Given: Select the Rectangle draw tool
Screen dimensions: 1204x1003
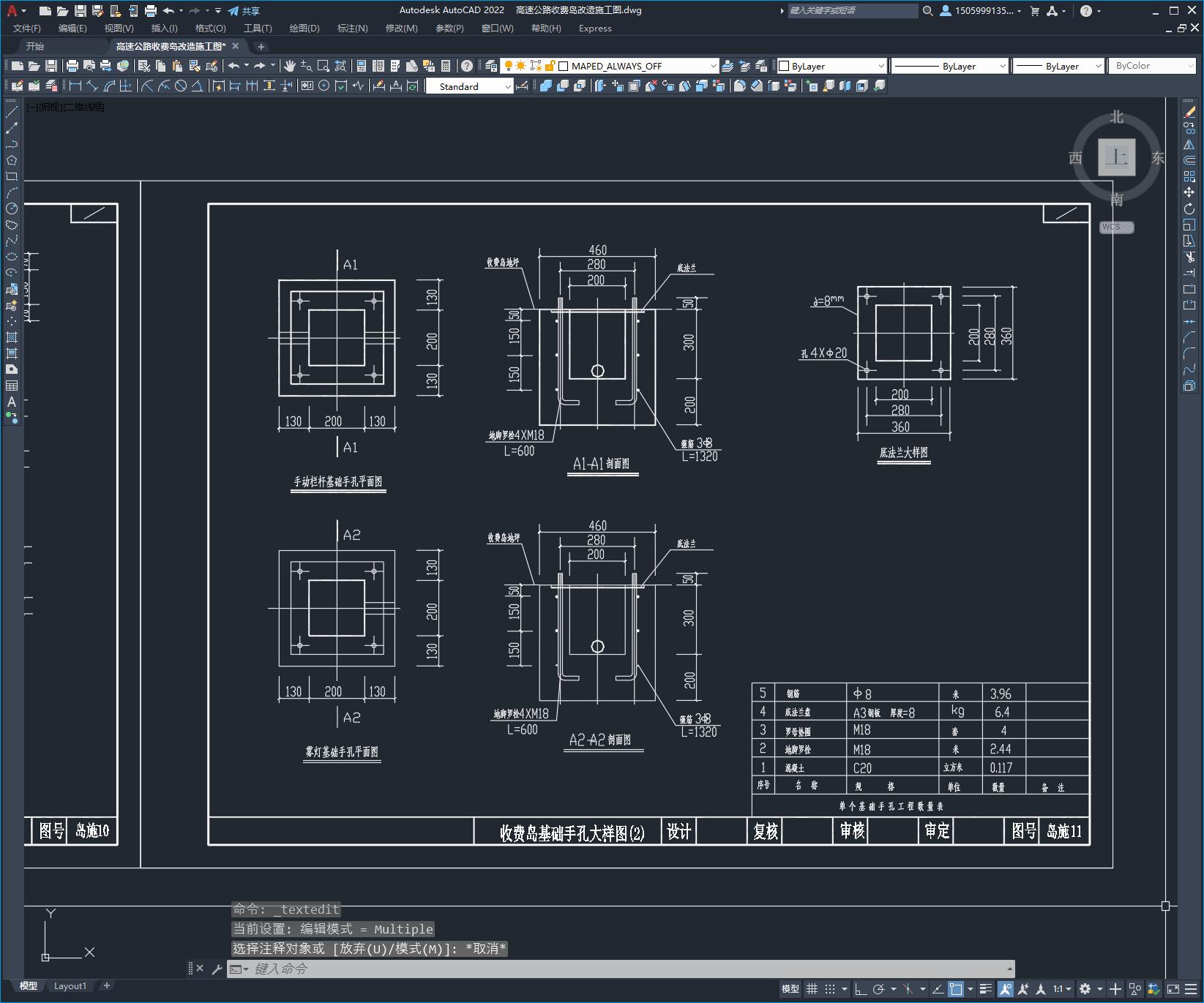Looking at the screenshot, I should click(12, 176).
